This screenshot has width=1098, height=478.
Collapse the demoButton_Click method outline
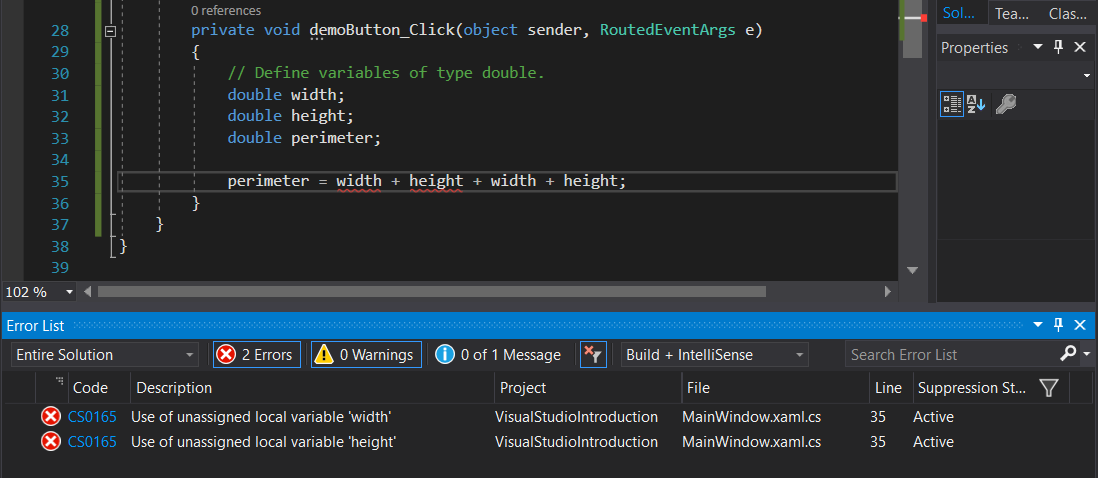tap(110, 31)
